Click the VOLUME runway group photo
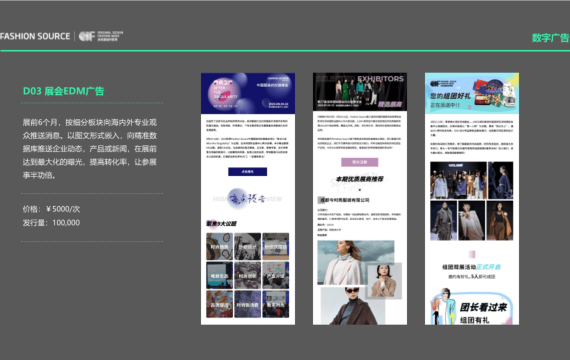 coord(458,180)
